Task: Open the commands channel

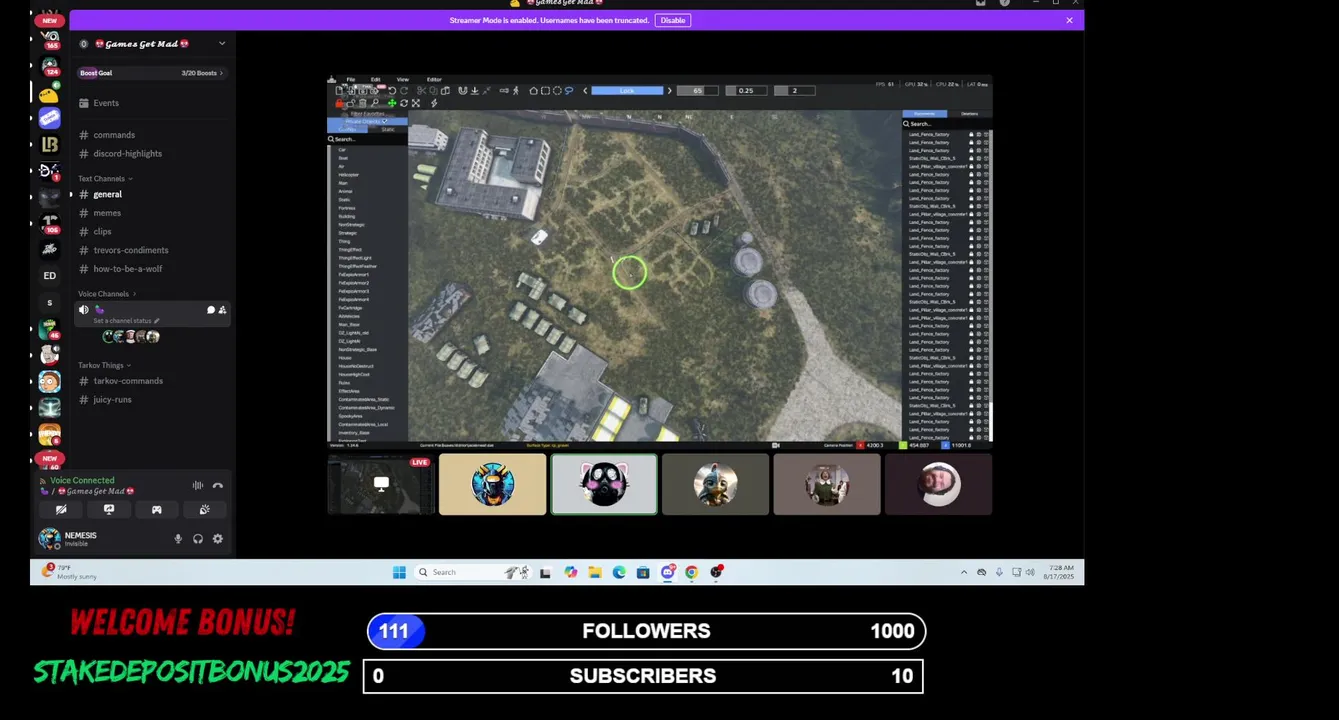Action: (x=114, y=135)
